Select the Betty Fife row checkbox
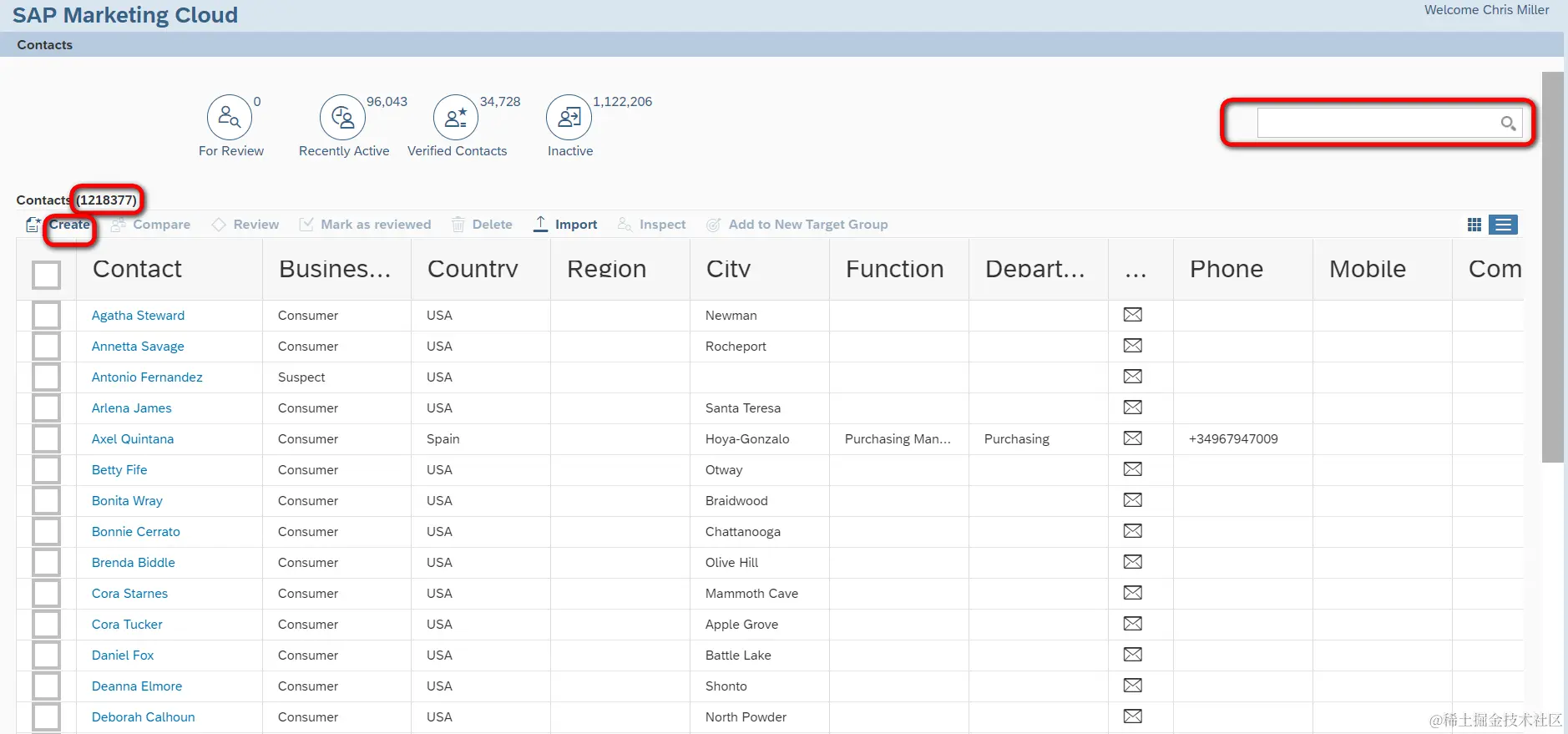The image size is (1568, 734). coord(46,470)
